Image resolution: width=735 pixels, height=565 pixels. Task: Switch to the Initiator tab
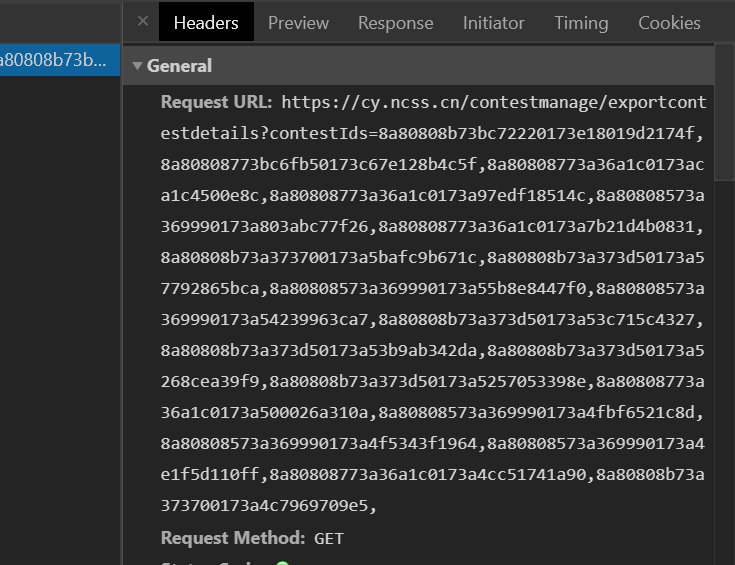494,23
